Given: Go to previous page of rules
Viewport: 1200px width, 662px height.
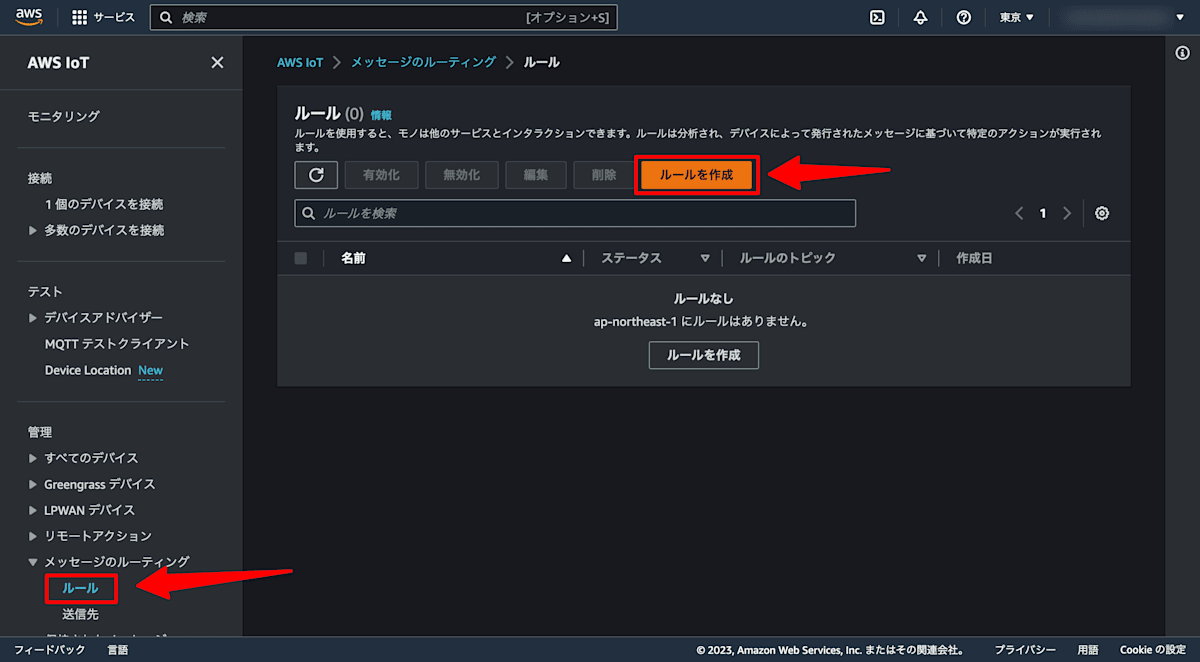Looking at the screenshot, I should pos(1019,213).
